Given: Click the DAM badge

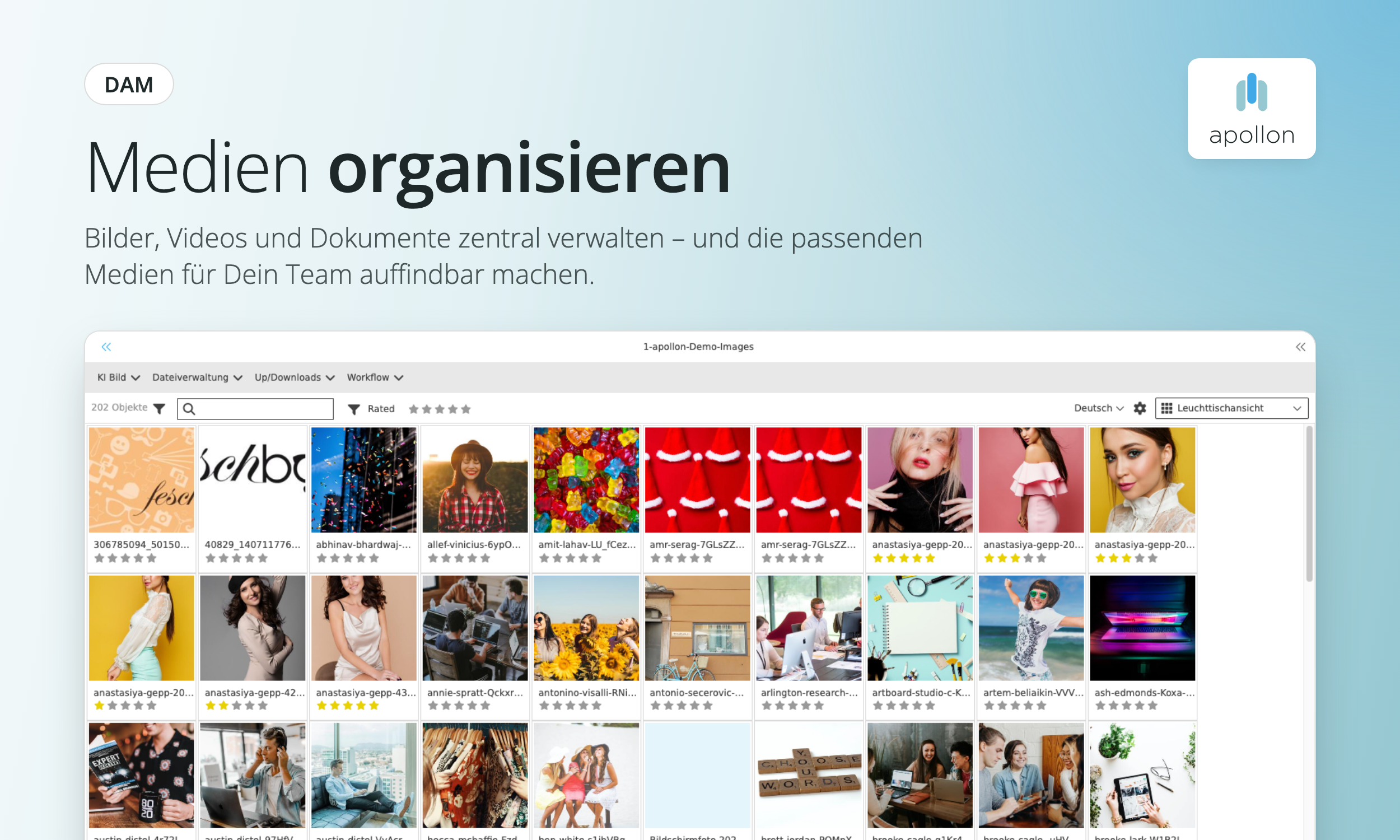Looking at the screenshot, I should click(128, 84).
